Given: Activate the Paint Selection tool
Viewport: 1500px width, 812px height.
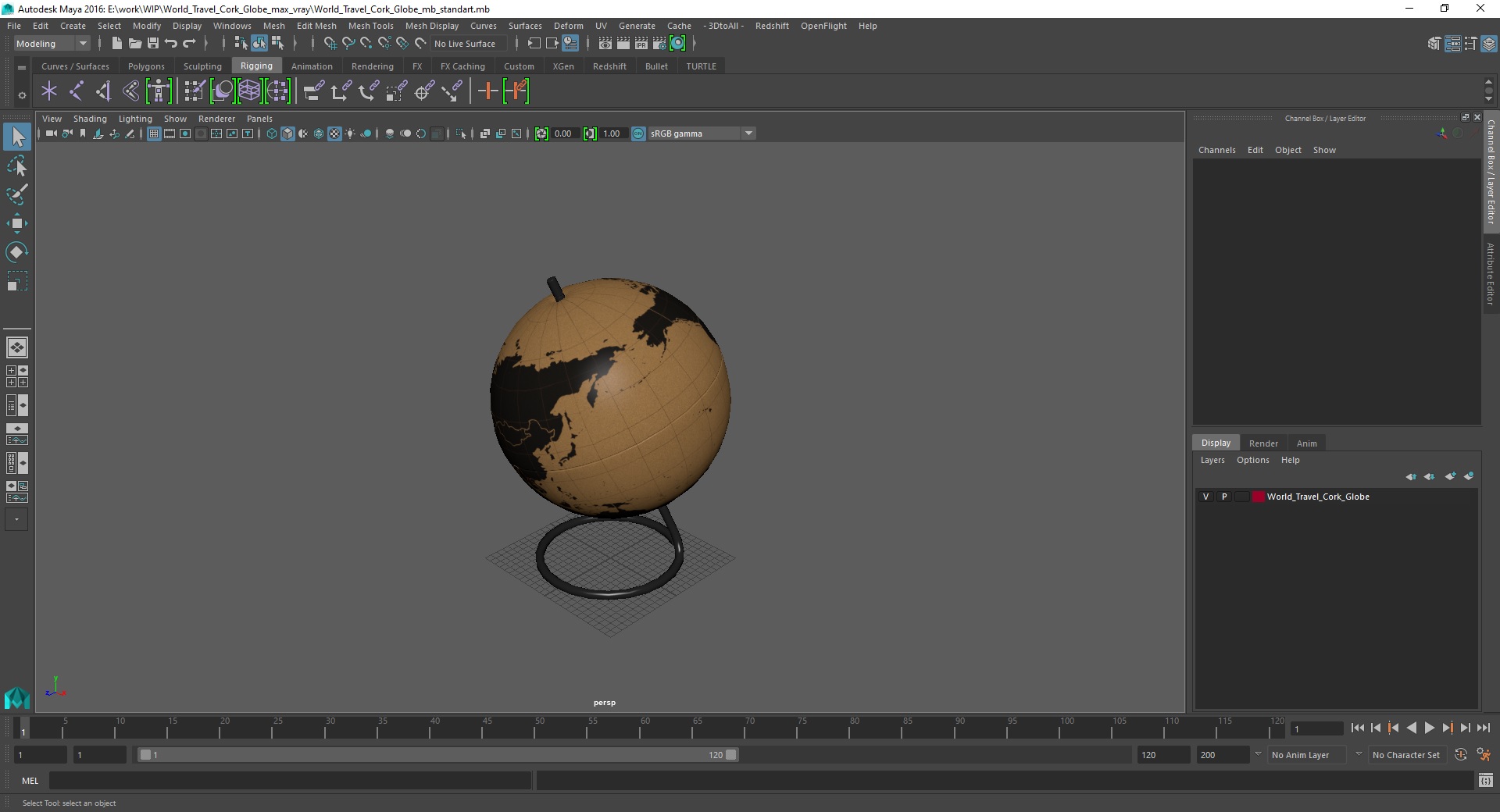Looking at the screenshot, I should click(17, 194).
